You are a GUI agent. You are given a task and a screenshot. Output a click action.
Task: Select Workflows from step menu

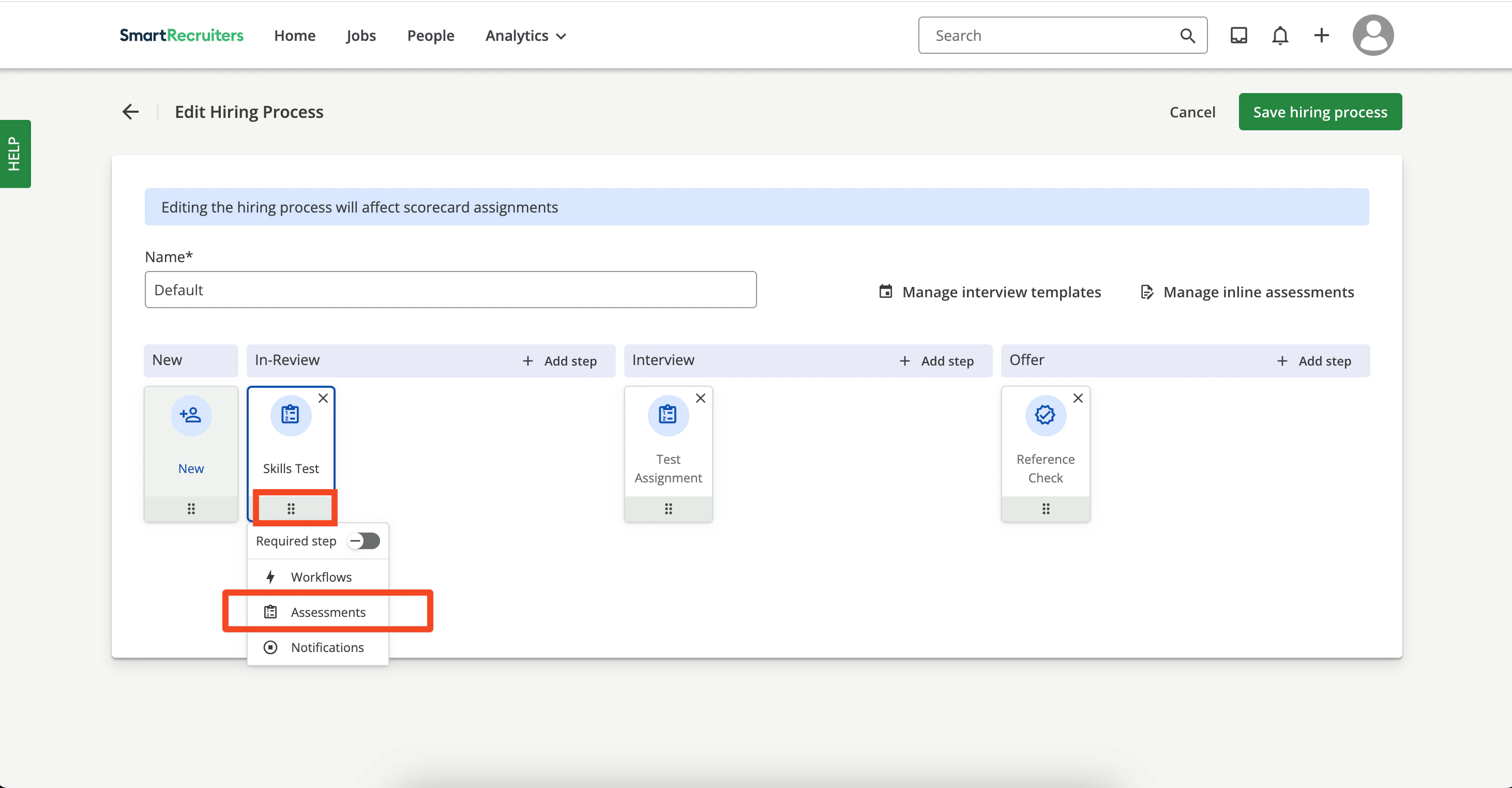[x=321, y=577]
